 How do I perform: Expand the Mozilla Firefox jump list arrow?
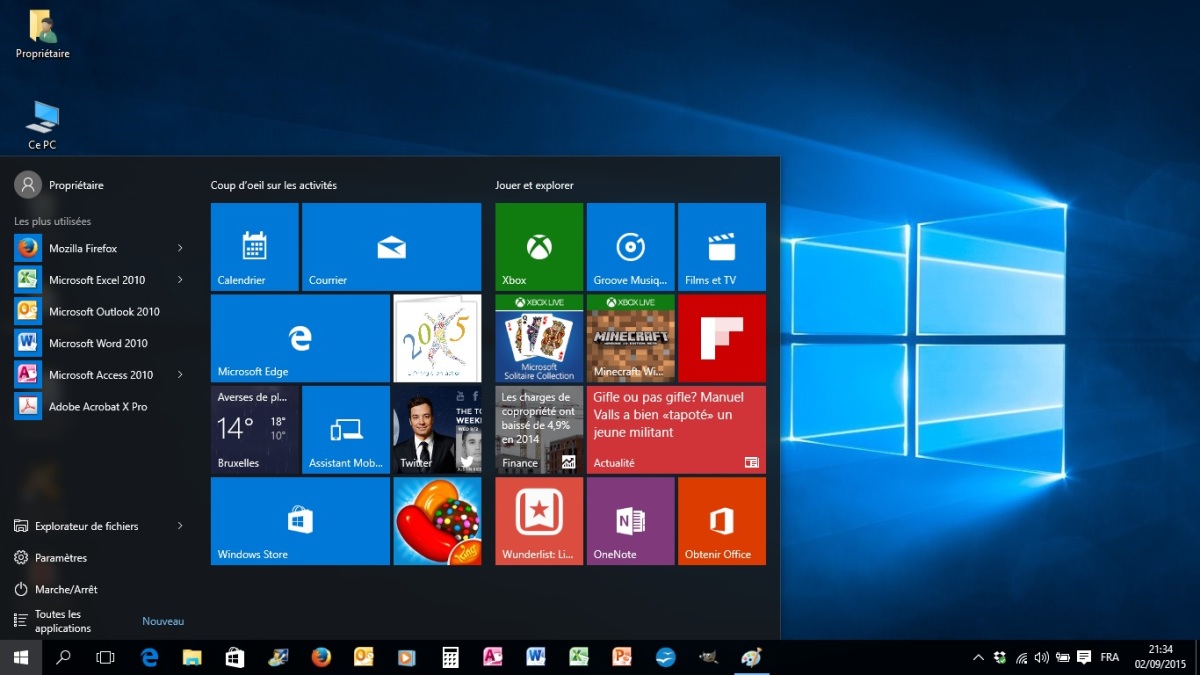pyautogui.click(x=180, y=248)
